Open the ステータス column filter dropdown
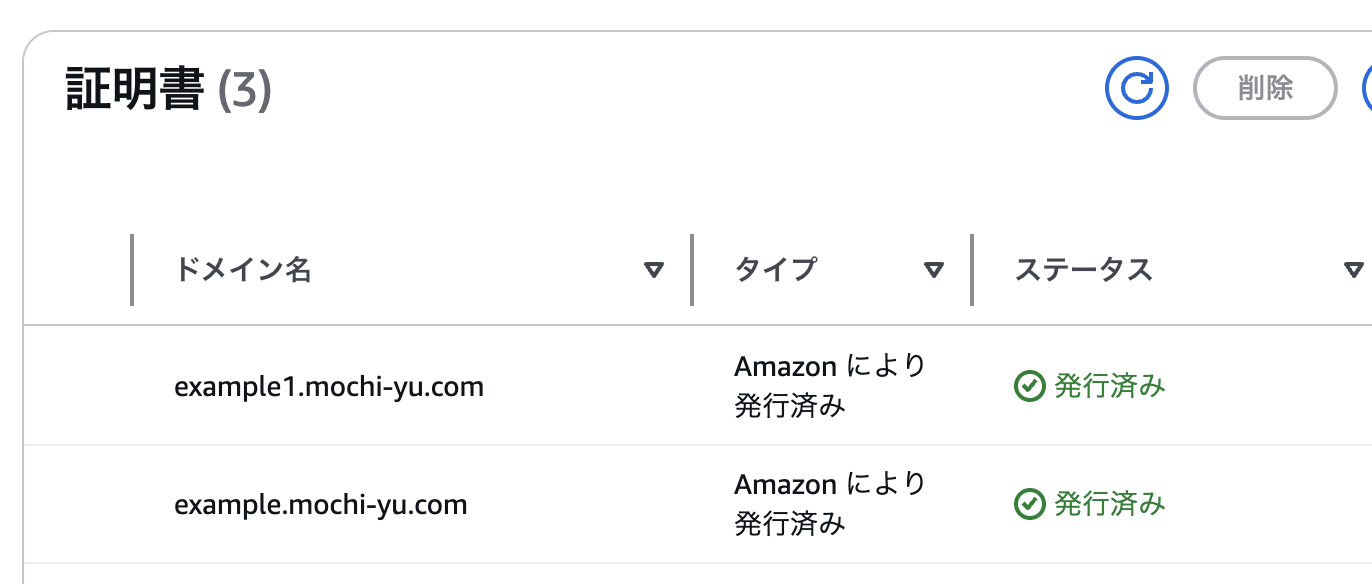The image size is (1372, 584). (x=1355, y=268)
